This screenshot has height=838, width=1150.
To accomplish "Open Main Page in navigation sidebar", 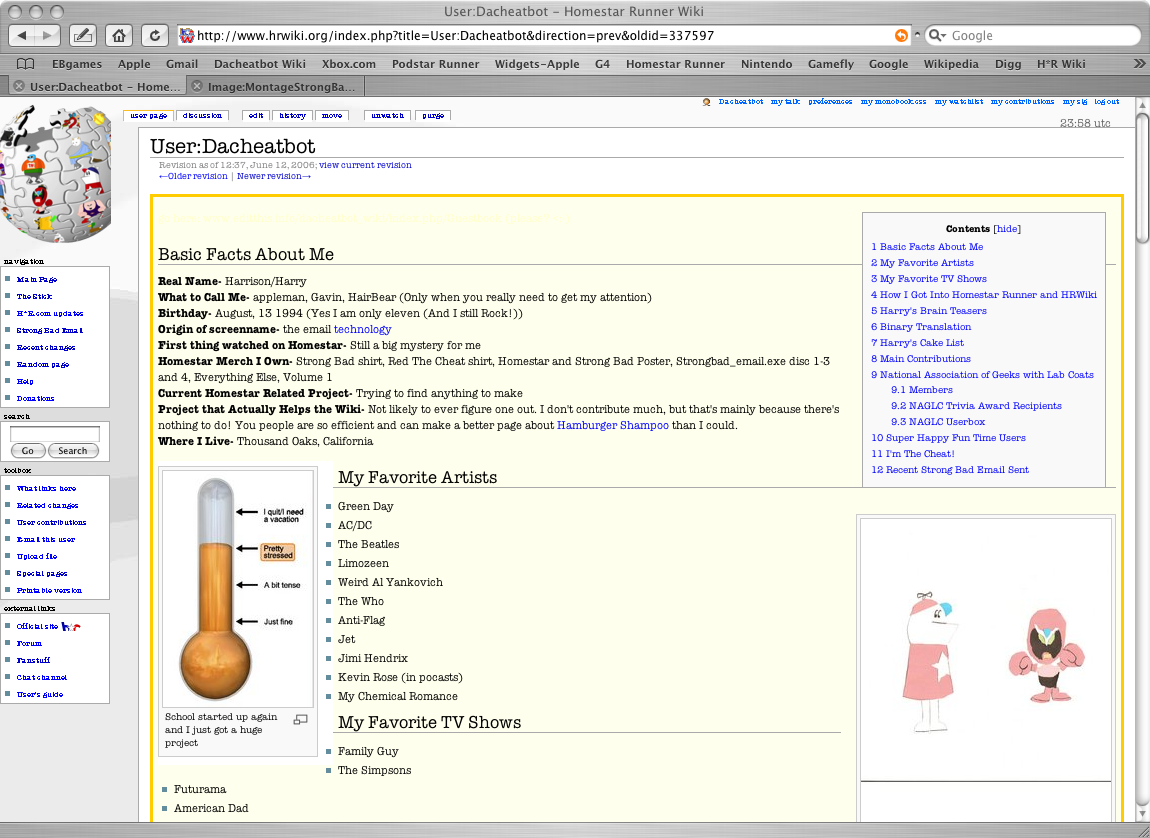I will (37, 279).
